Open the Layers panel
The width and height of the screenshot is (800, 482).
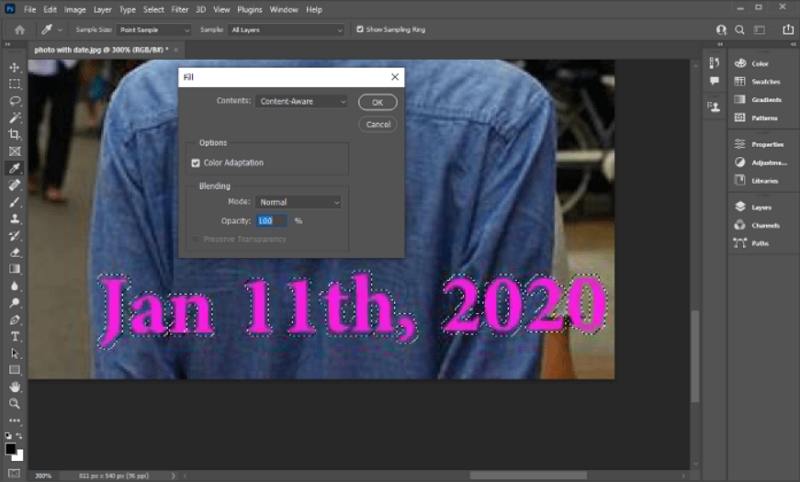761,207
